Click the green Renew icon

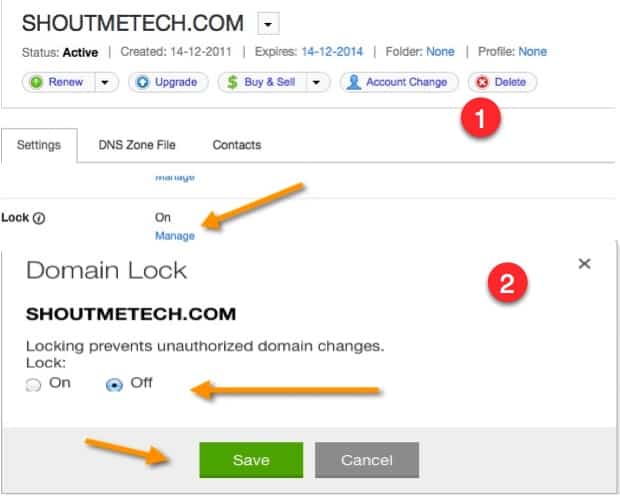[36, 82]
